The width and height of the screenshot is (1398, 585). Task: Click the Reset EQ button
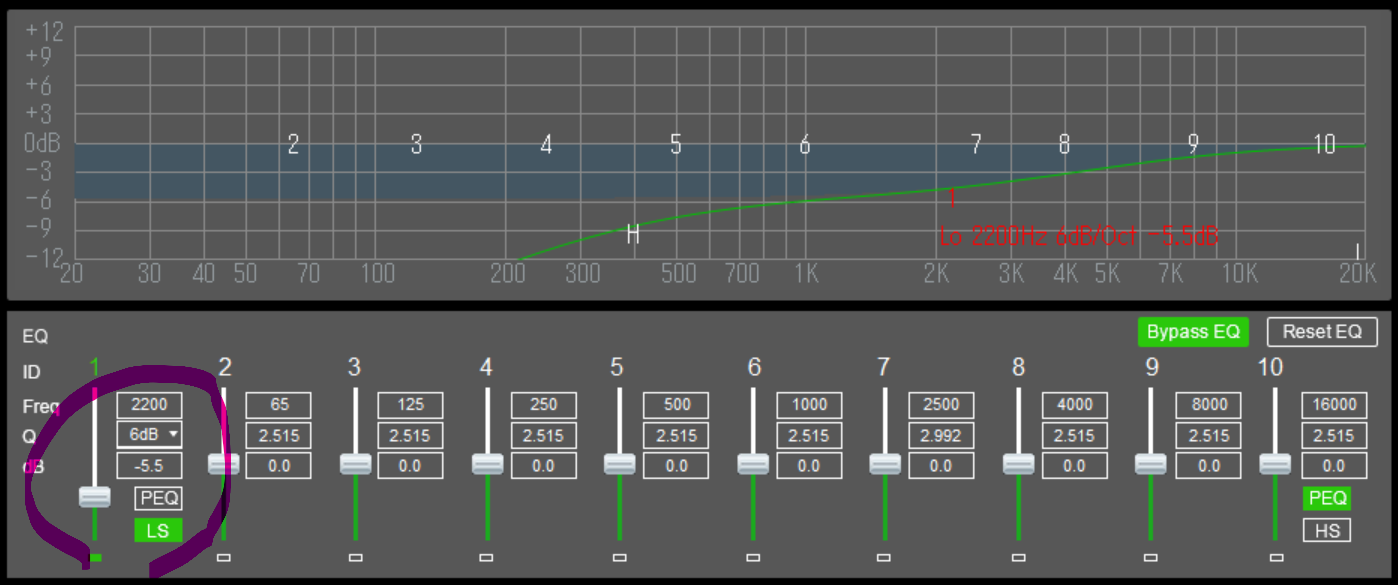1322,332
